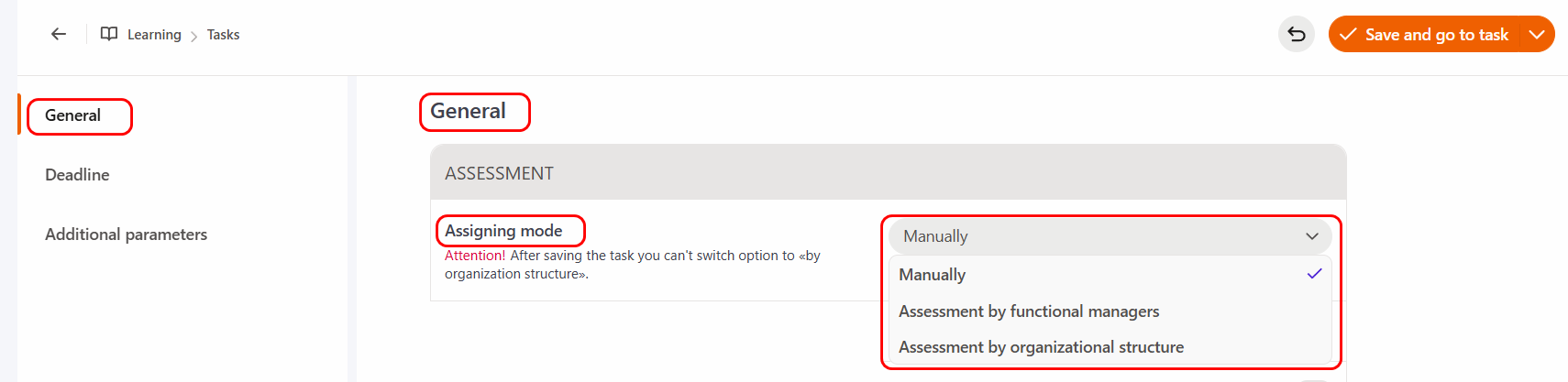1568x382 pixels.
Task: Open the Additional parameters section
Action: (126, 235)
